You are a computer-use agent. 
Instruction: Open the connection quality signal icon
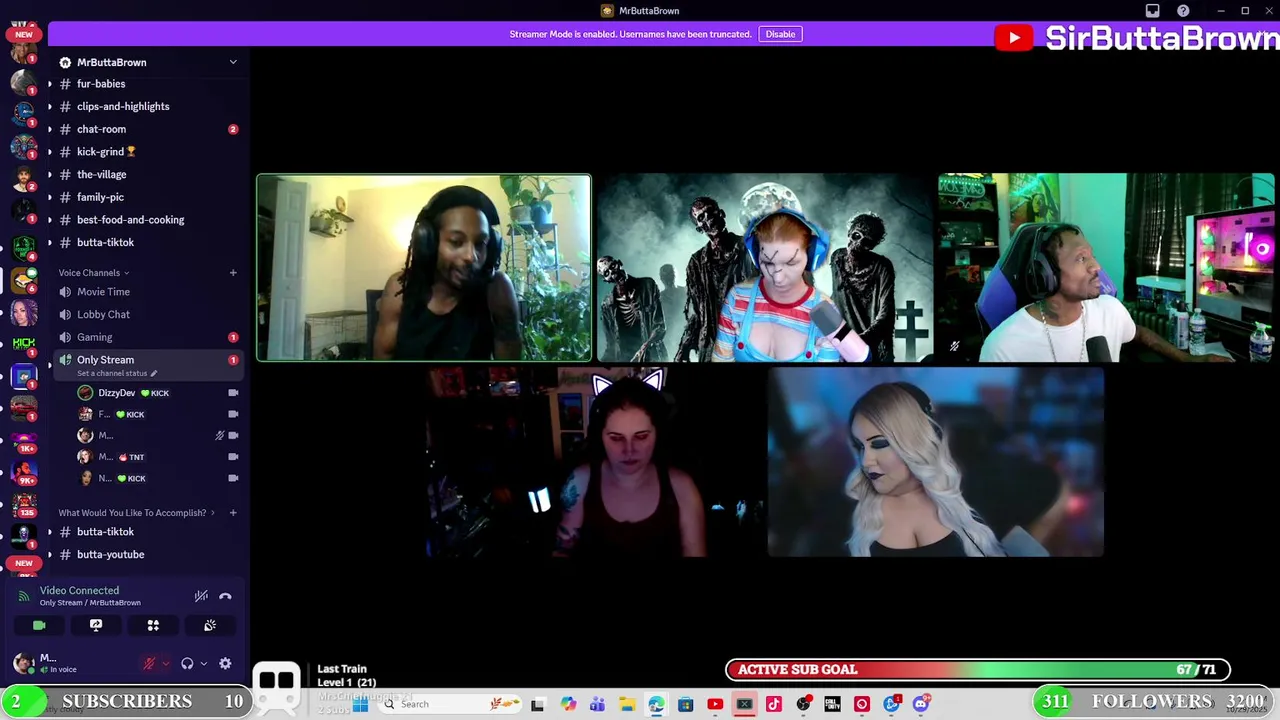(x=24, y=596)
